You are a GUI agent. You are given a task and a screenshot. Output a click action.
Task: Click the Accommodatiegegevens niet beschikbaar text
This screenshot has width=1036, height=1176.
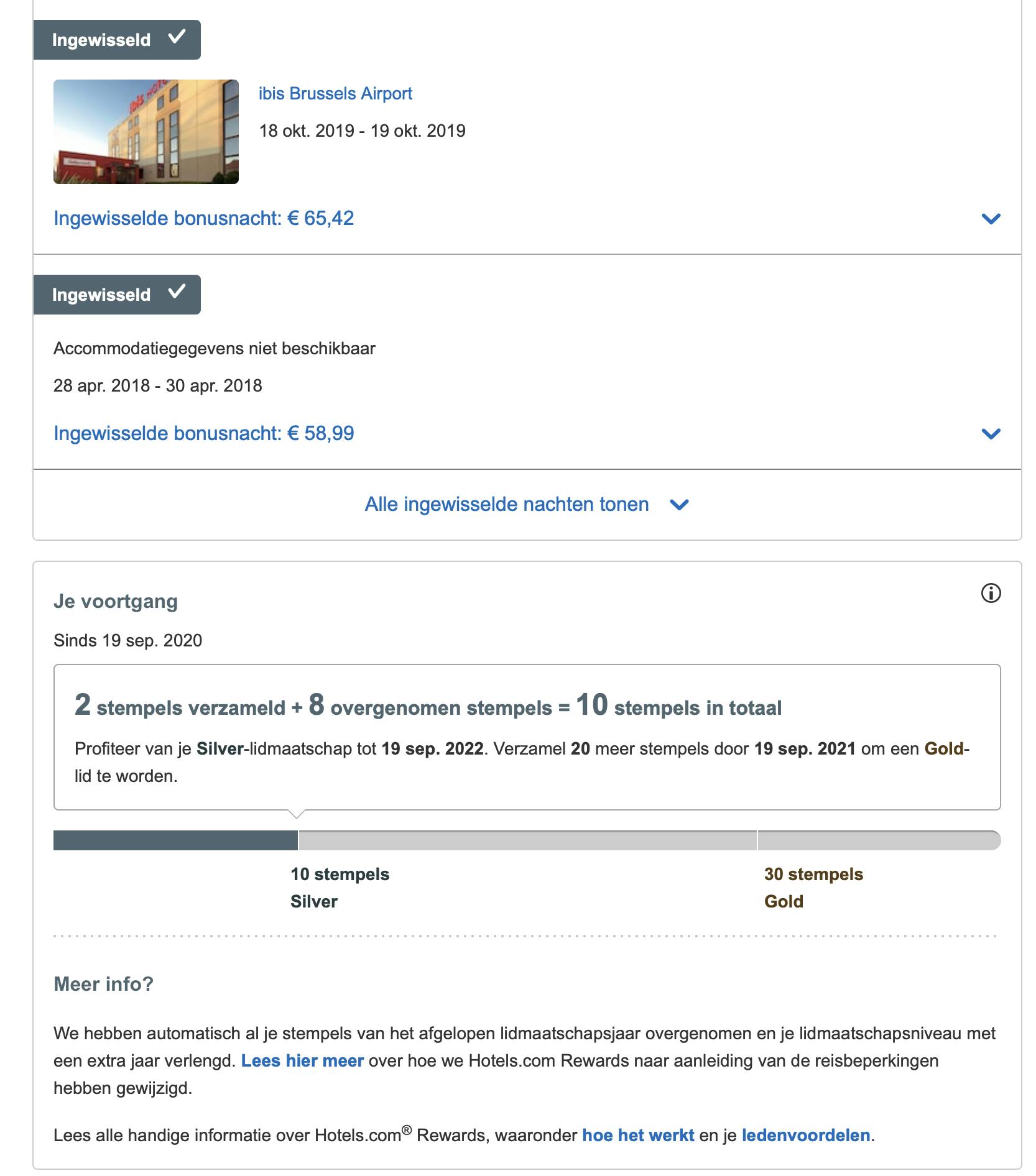(215, 349)
